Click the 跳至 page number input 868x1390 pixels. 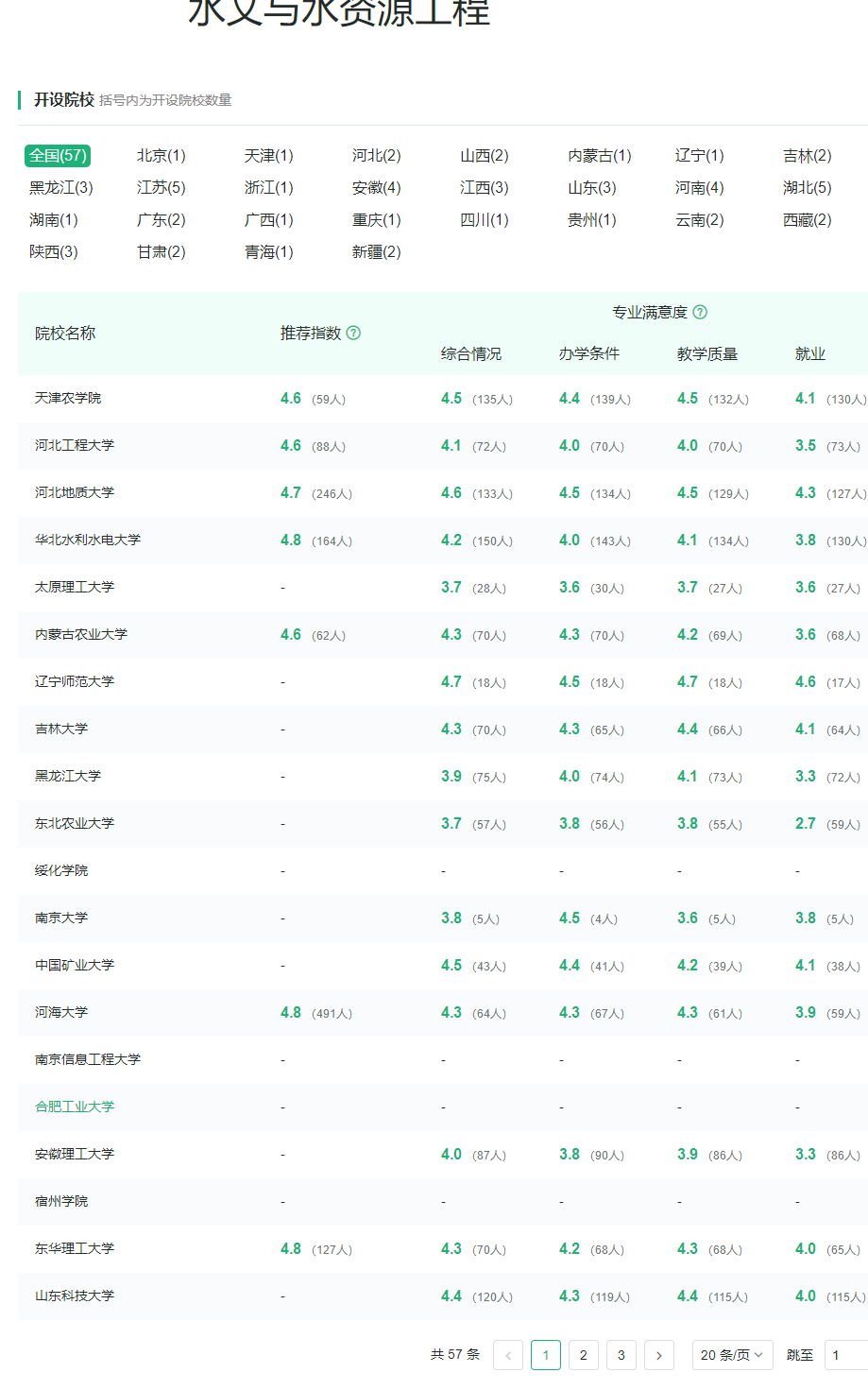846,1355
